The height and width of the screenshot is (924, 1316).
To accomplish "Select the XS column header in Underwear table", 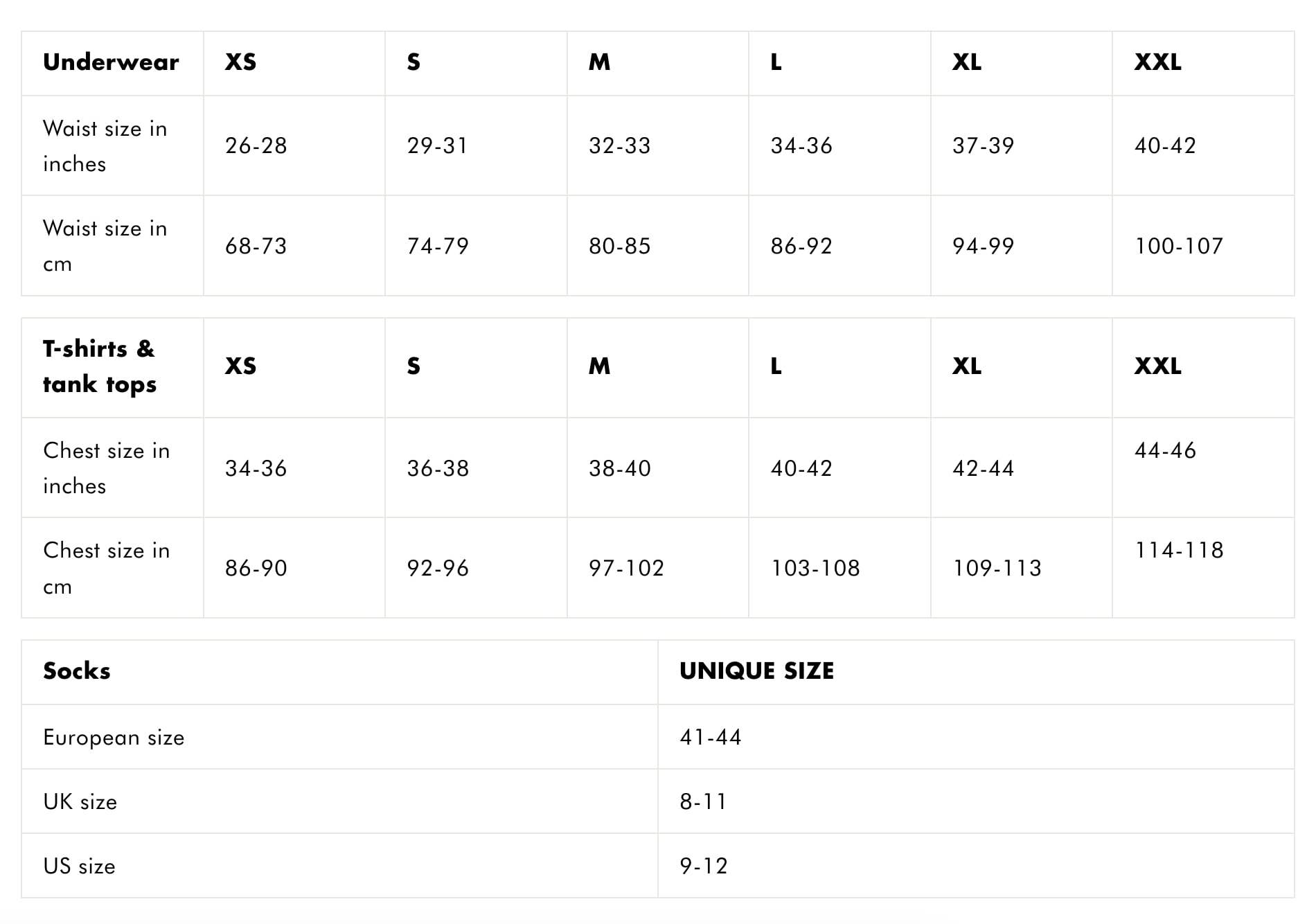I will pos(240,62).
